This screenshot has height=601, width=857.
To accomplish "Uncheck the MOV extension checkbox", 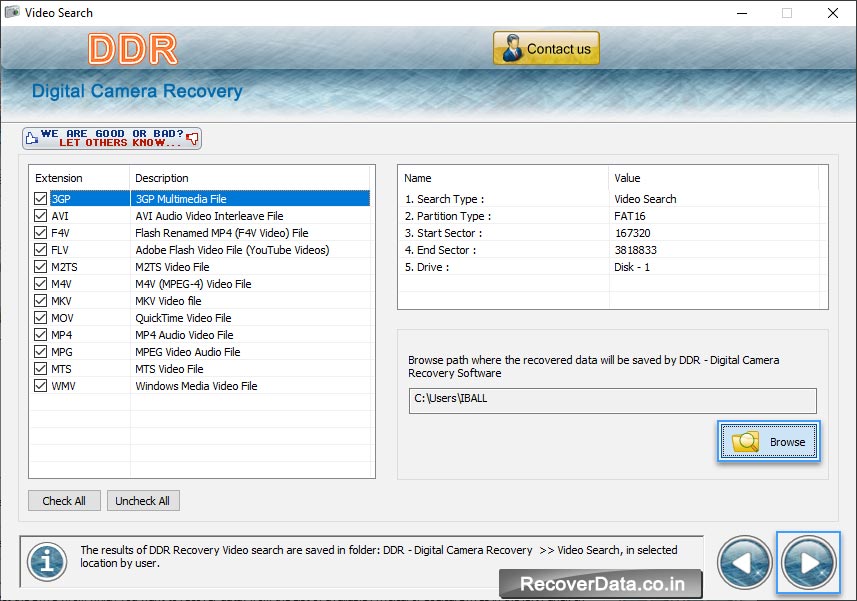I will pos(40,317).
